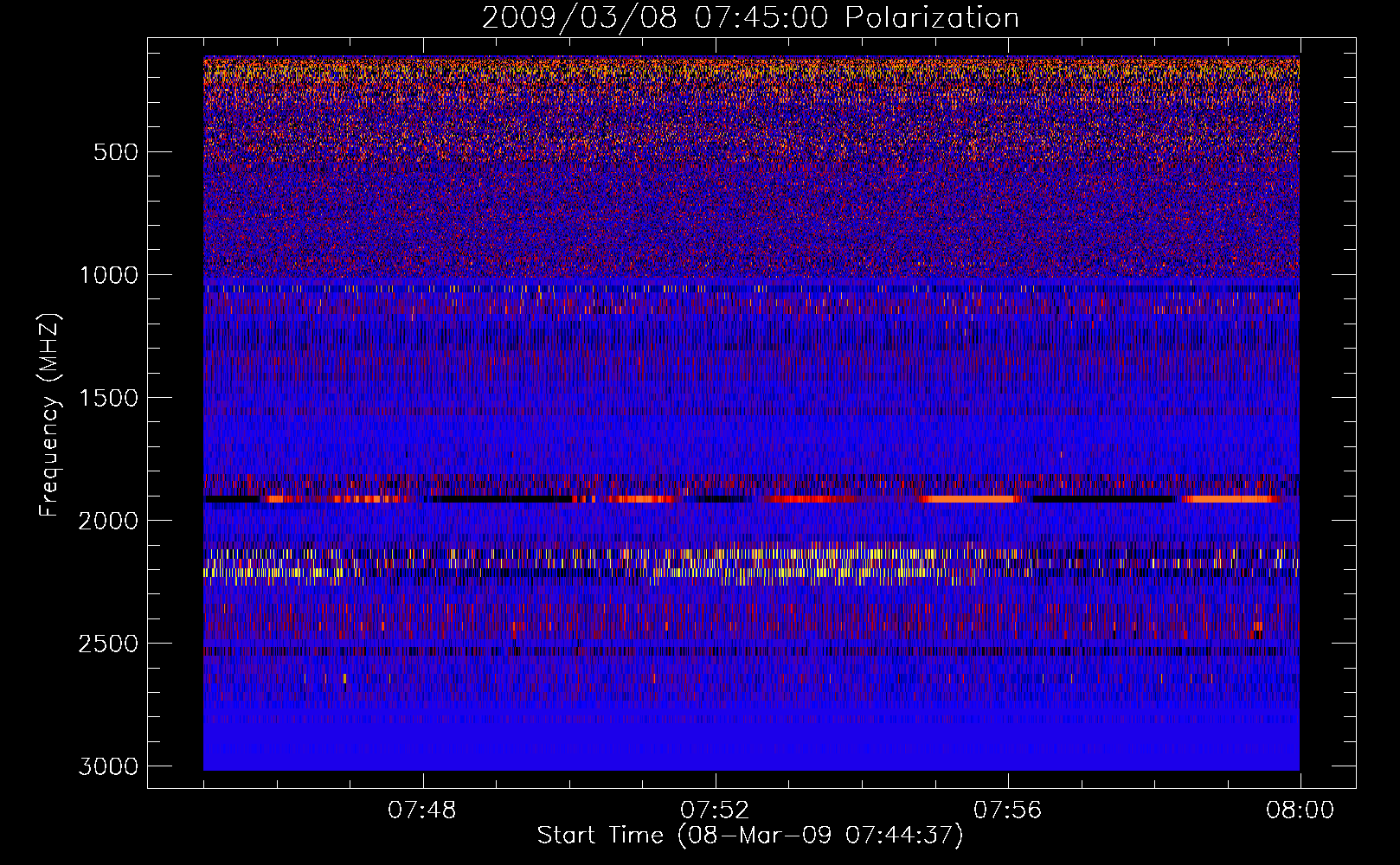Click the 08:00 time tick label

(x=1300, y=811)
